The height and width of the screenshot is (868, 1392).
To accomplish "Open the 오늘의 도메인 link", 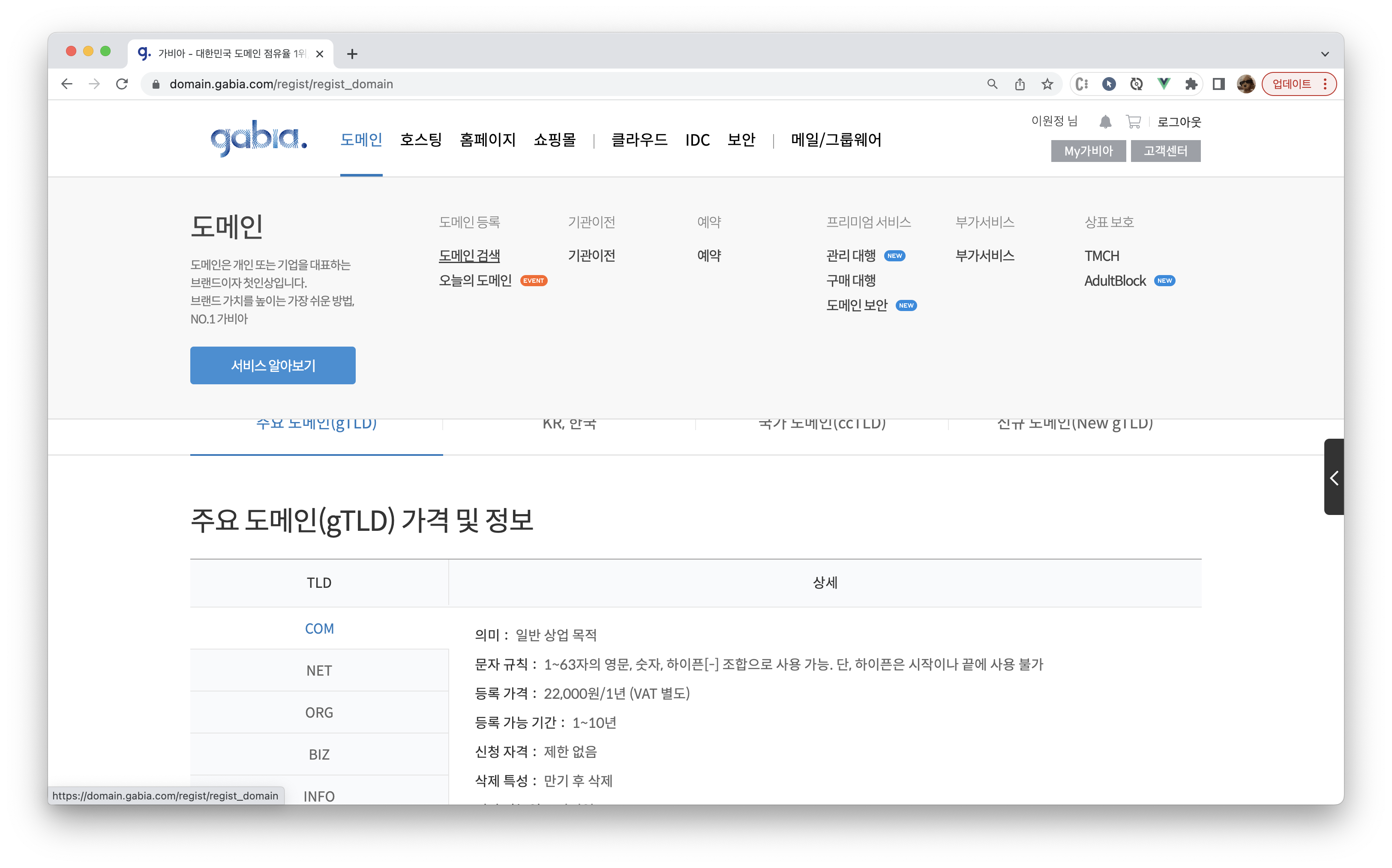I will [x=475, y=281].
